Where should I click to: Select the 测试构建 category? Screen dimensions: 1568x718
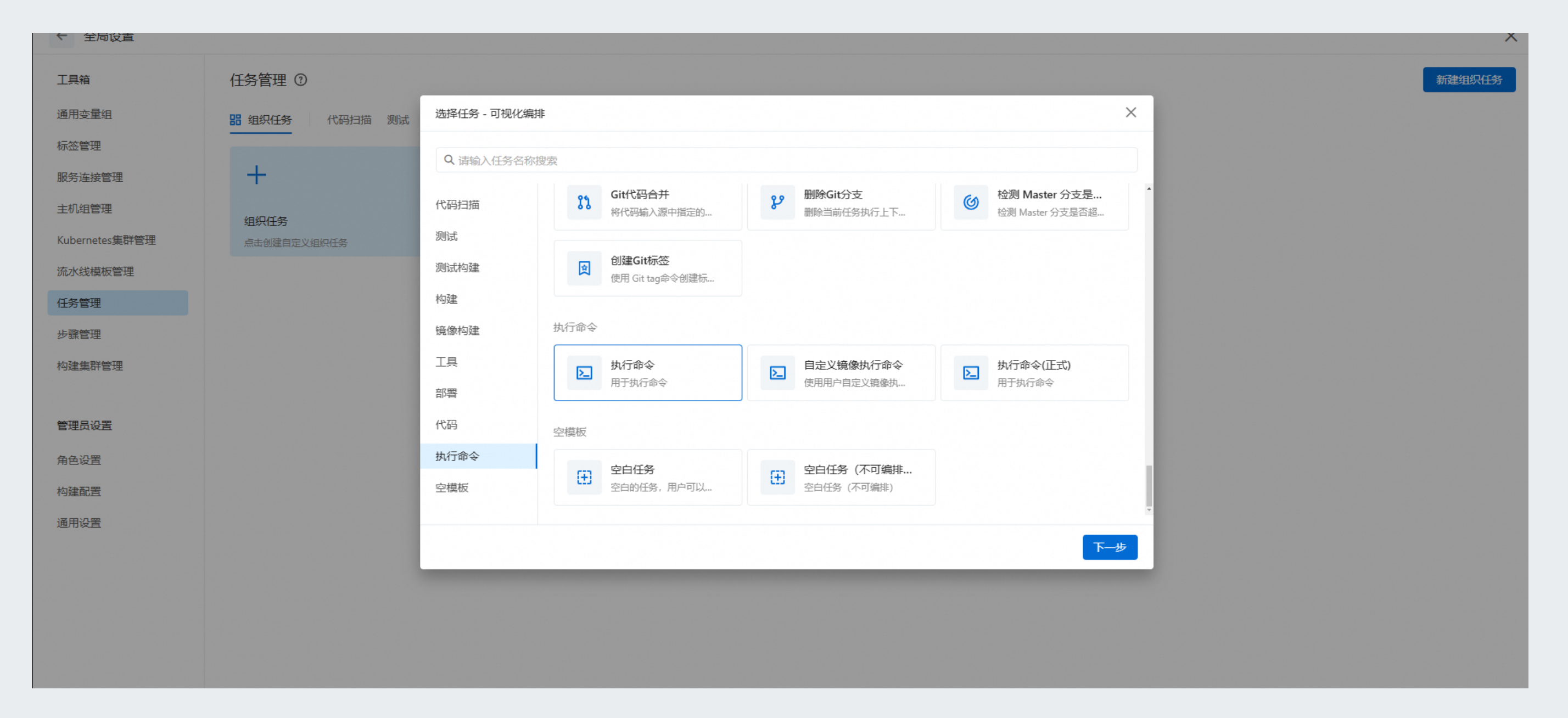coord(457,268)
